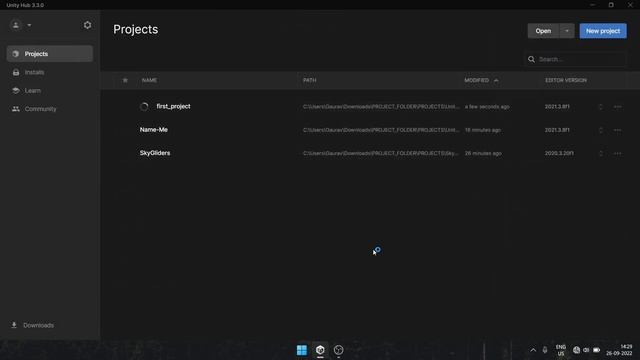This screenshot has width=640, height=360.
Task: Create a New project
Action: [603, 31]
